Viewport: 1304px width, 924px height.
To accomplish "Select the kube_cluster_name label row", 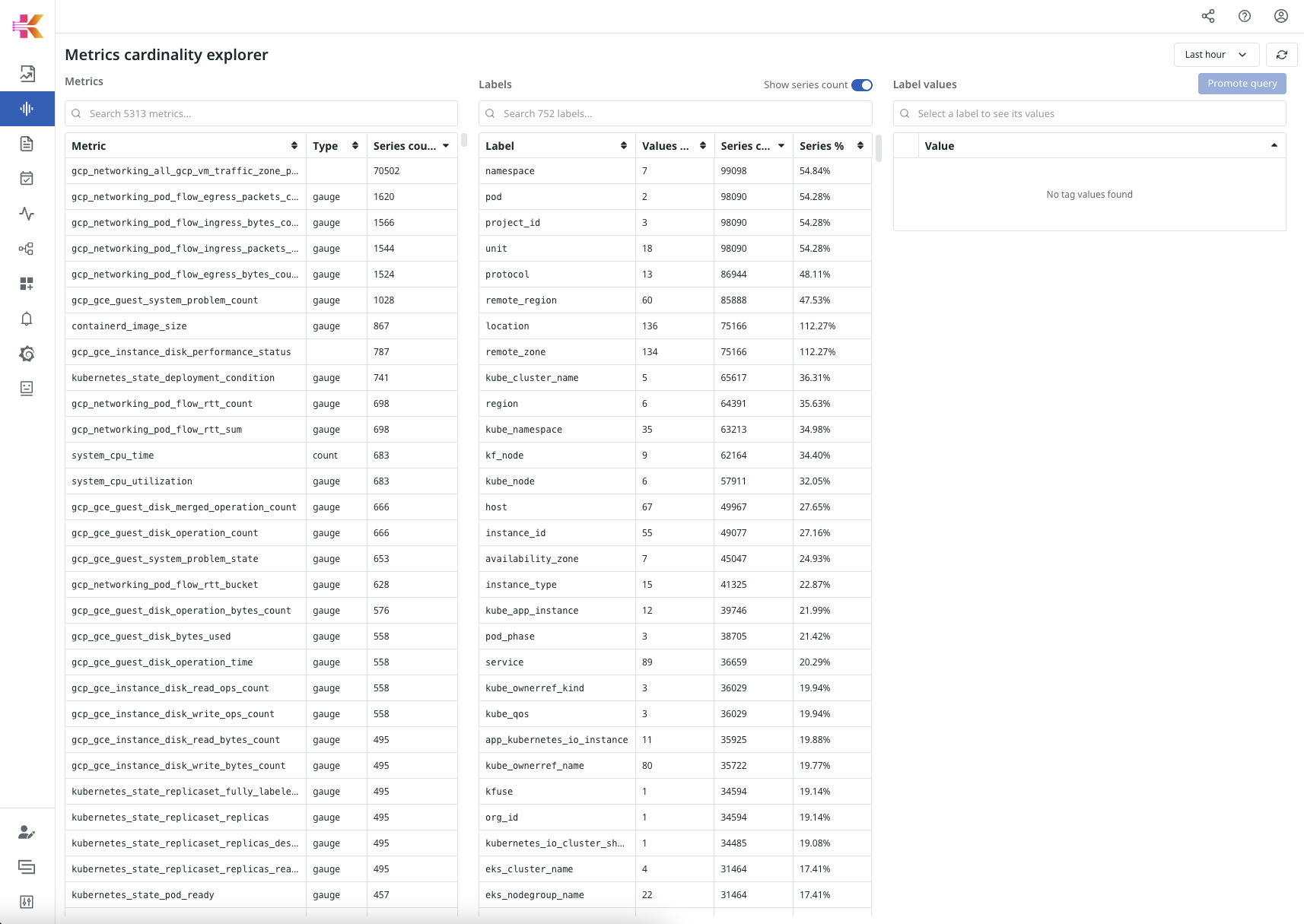I will 557,378.
